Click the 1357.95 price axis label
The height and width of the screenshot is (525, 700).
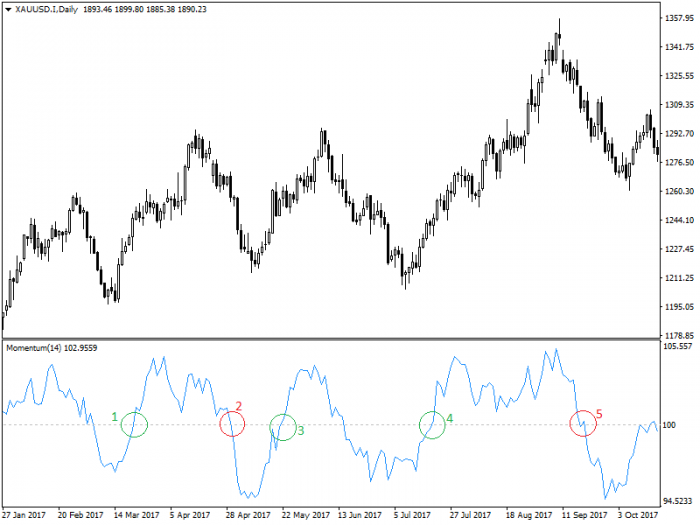pyautogui.click(x=679, y=18)
